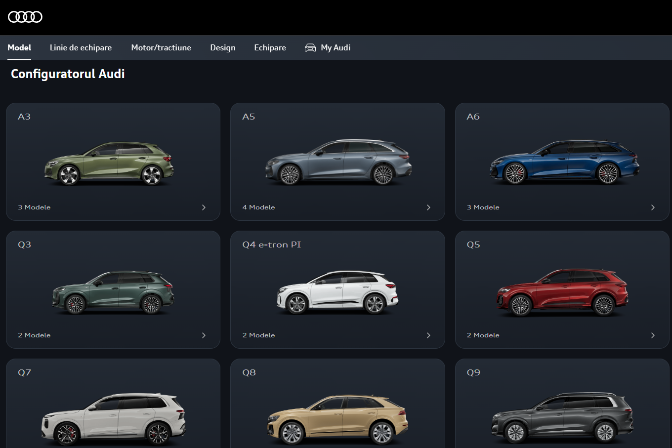Image resolution: width=672 pixels, height=448 pixels.
Task: Click '3 Modele' under the A6 card
Action: pyautogui.click(x=483, y=207)
